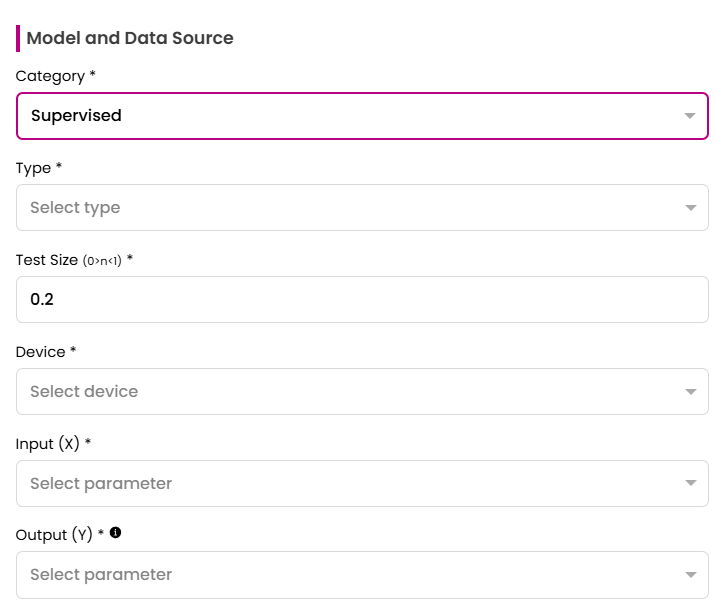Click the arrow icon in Category field
This screenshot has width=717, height=612.
coord(689,116)
